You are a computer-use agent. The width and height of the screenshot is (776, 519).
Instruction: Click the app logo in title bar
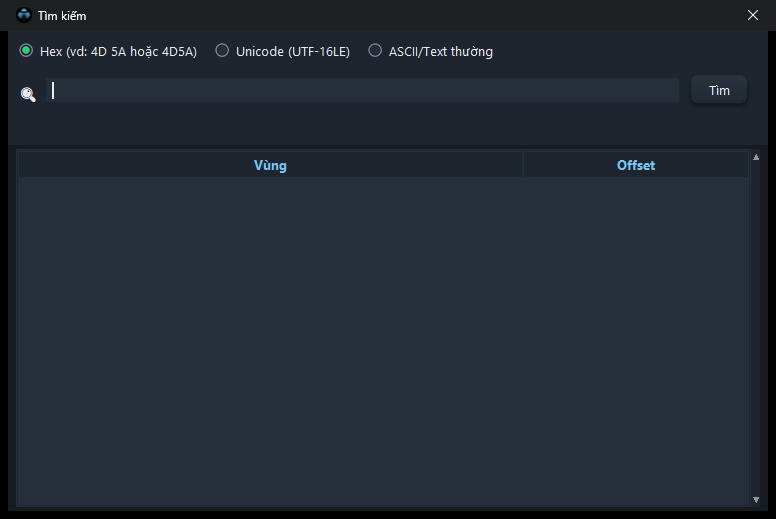[x=23, y=15]
